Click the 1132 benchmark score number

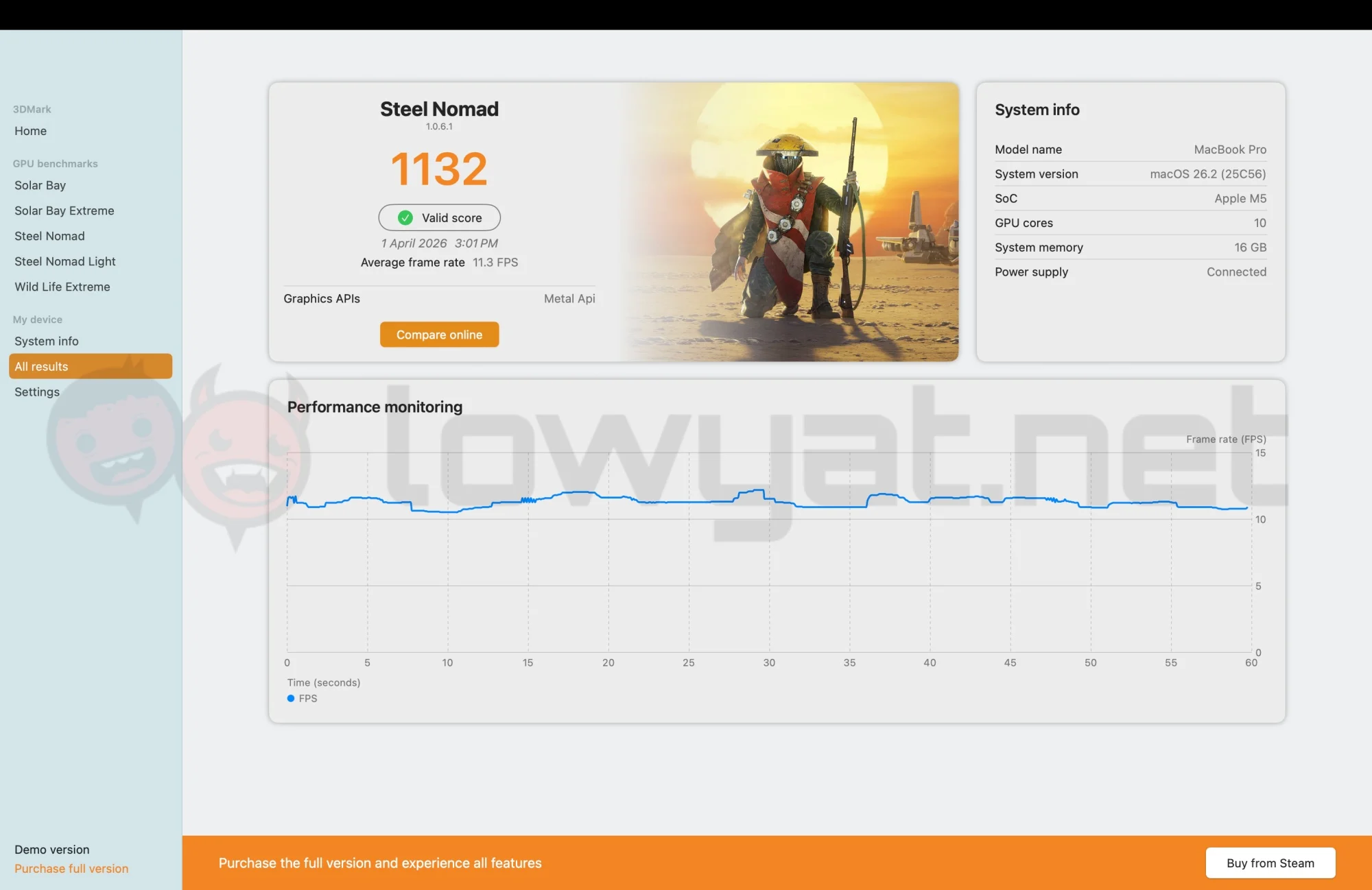(439, 169)
